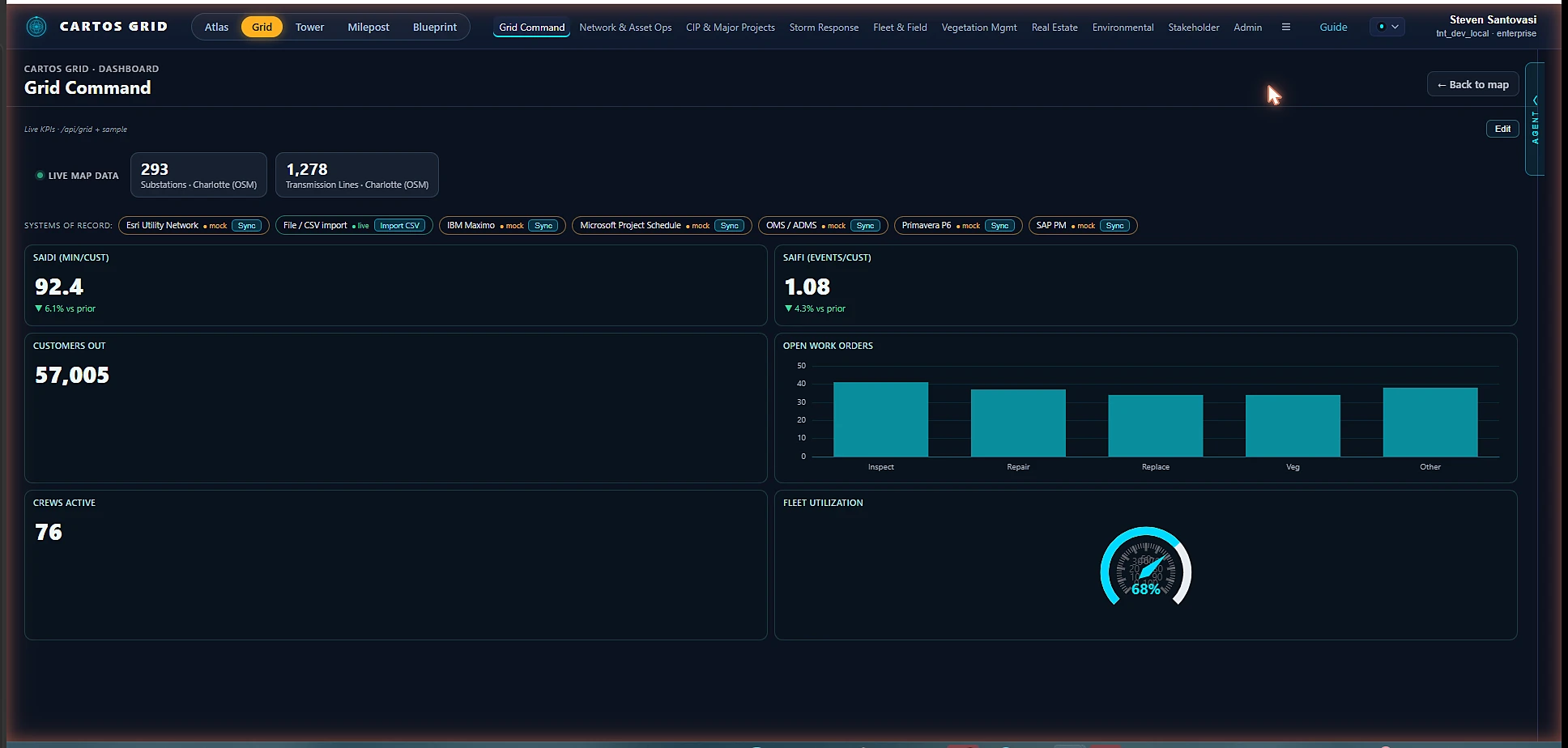Click the Back to map button

pos(1472,84)
